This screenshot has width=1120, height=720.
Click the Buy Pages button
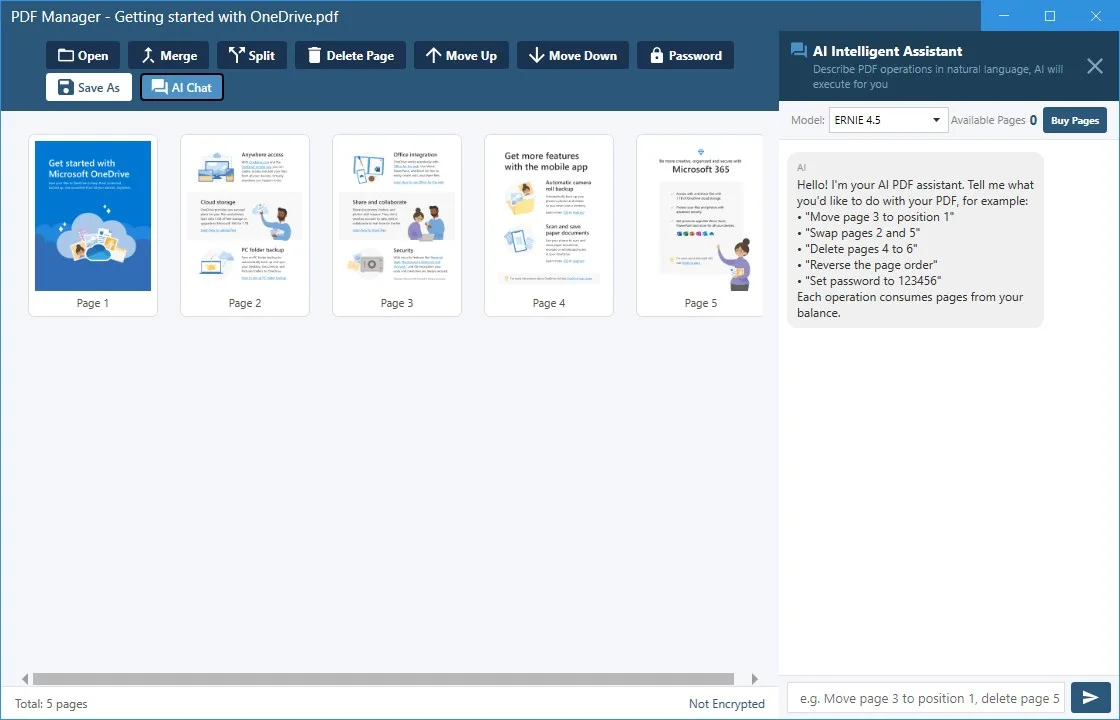(x=1074, y=120)
